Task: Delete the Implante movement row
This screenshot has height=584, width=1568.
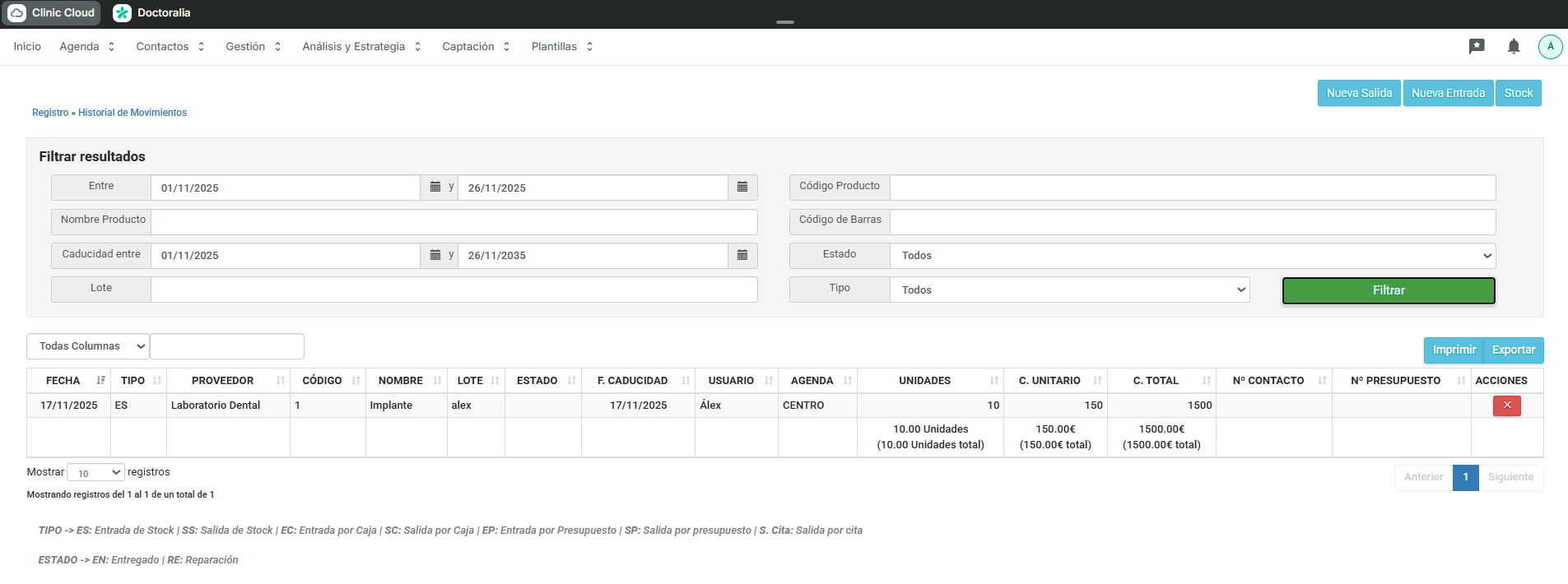Action: 1506,406
